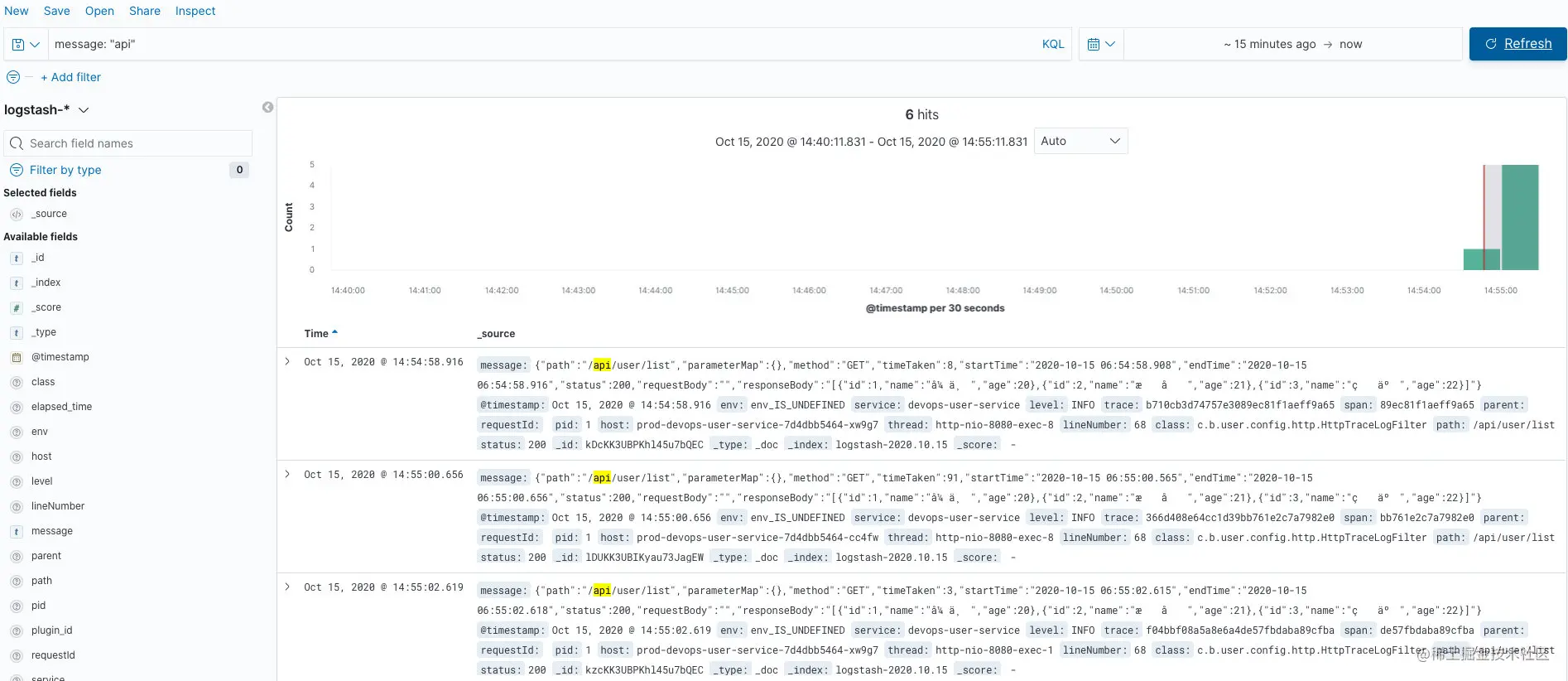Viewport: 1568px width, 681px height.
Task: Open the New menu item
Action: (17, 11)
